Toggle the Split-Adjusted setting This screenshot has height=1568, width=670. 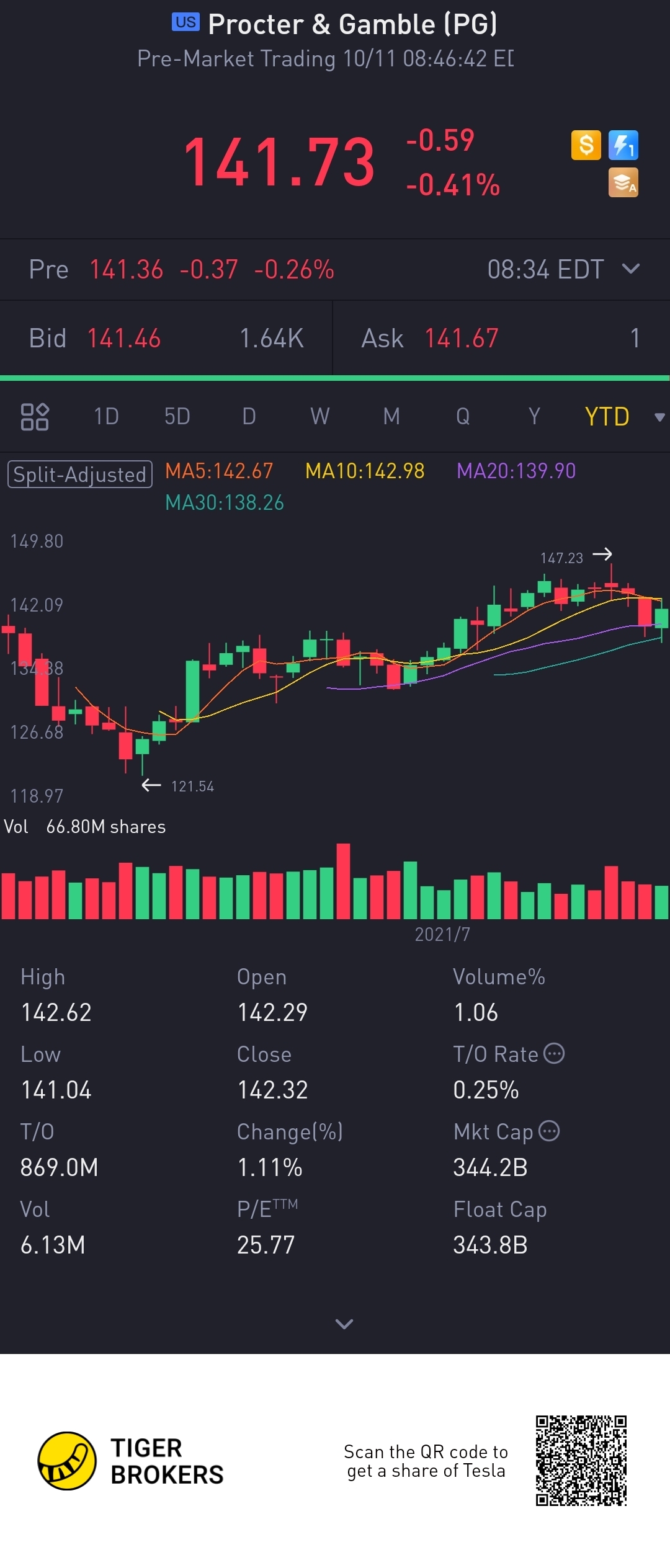click(80, 474)
